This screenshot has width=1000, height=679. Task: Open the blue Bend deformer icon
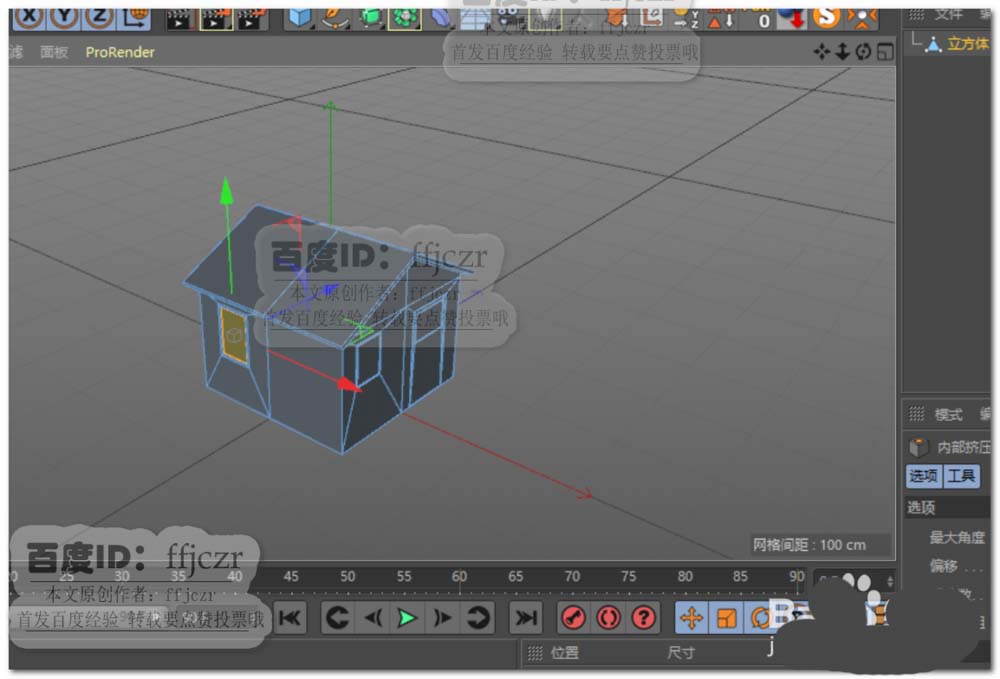pos(439,18)
